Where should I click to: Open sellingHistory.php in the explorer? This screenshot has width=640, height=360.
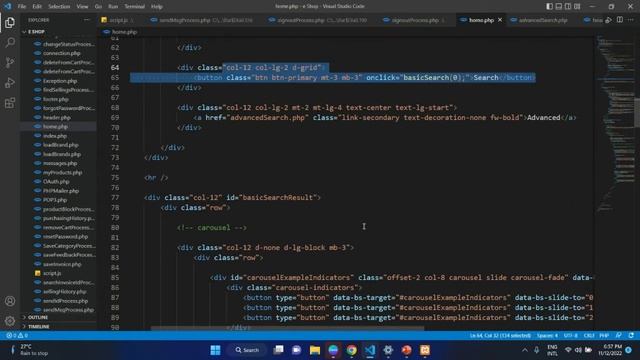[64, 291]
